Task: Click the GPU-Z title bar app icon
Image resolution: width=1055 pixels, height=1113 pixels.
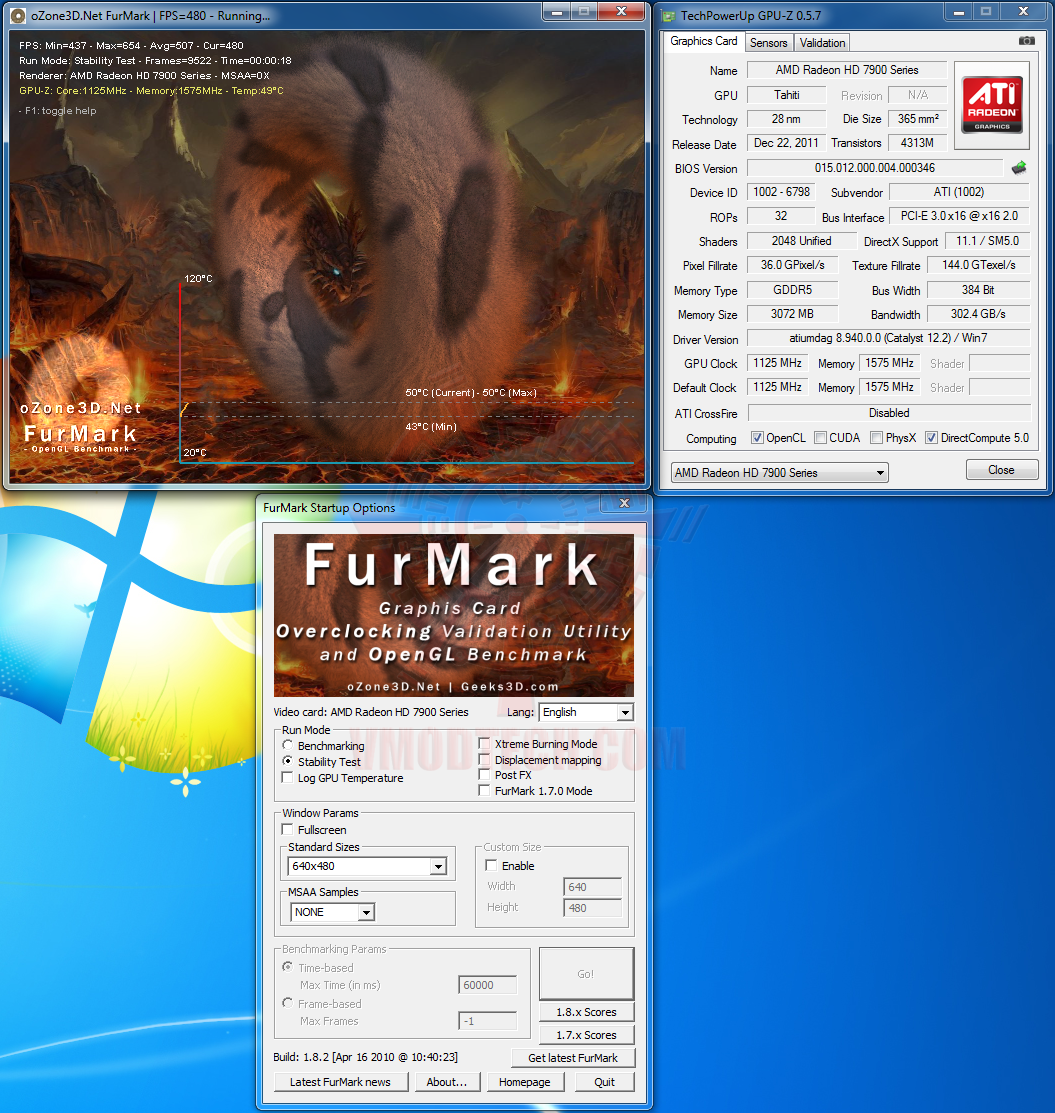Action: (x=668, y=16)
